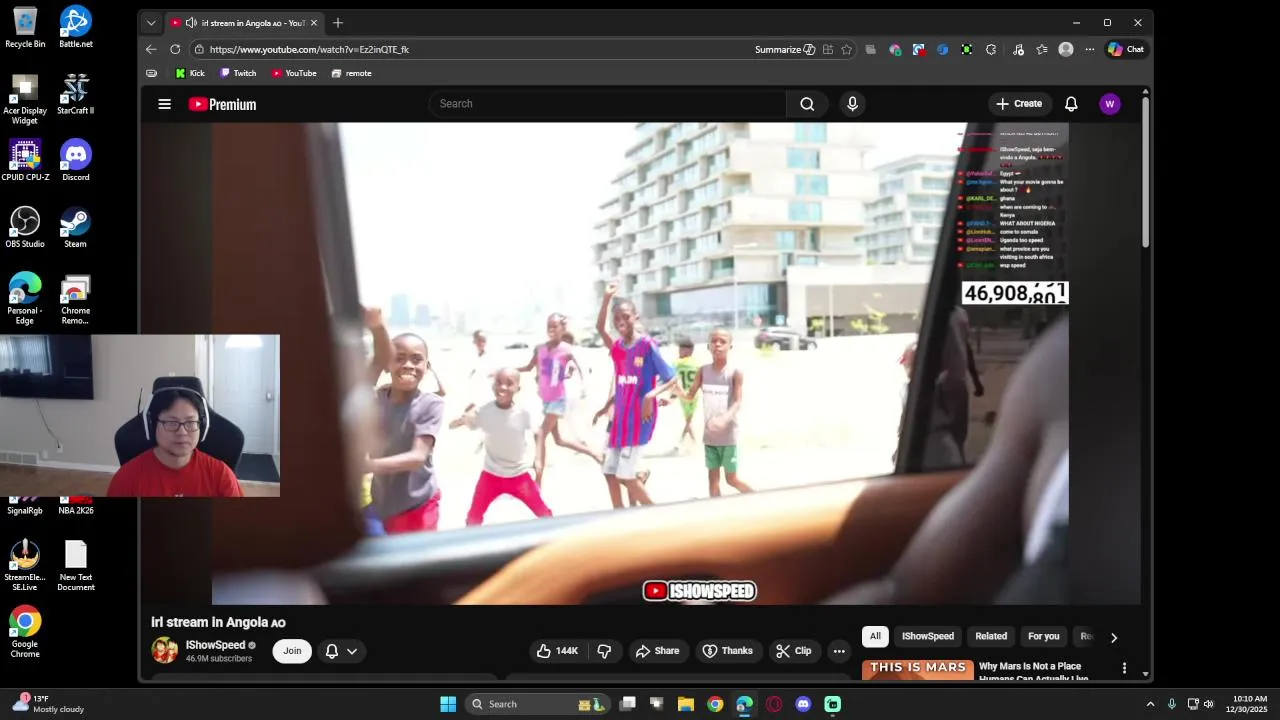The image size is (1280, 720).
Task: Reload the YouTube page
Action: coord(175,49)
